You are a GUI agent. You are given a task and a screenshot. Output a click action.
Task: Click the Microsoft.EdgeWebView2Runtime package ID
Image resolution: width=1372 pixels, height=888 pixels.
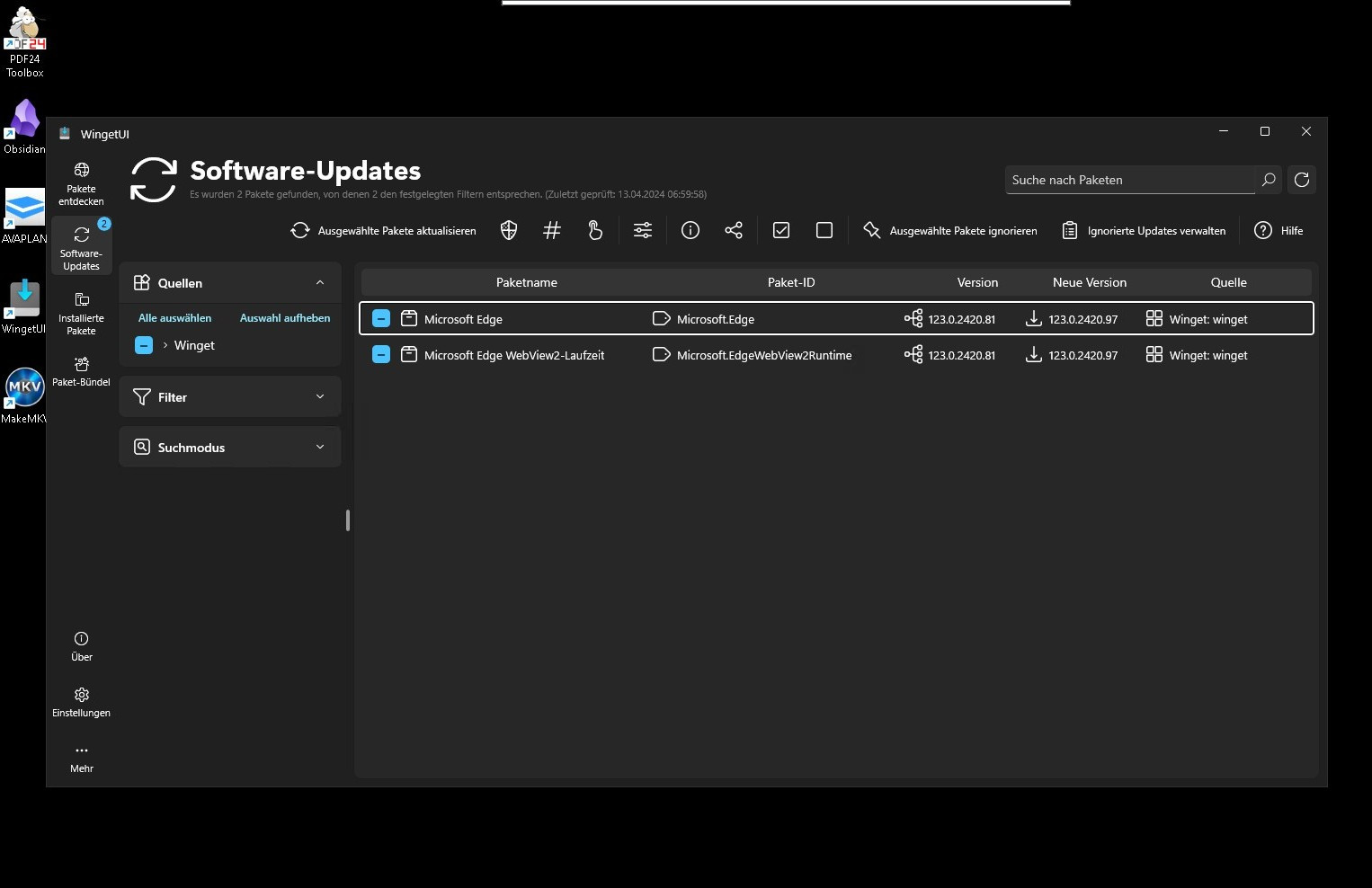click(764, 355)
